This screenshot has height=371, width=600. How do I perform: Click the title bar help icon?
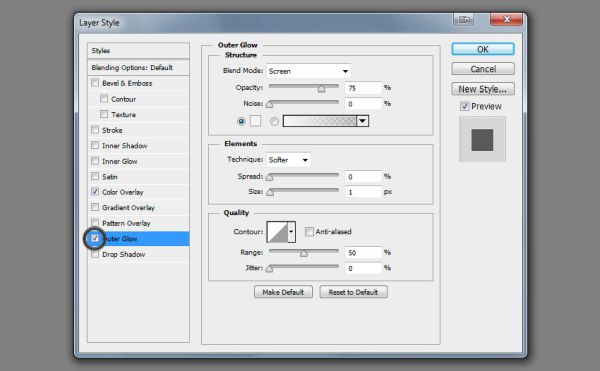coord(464,19)
